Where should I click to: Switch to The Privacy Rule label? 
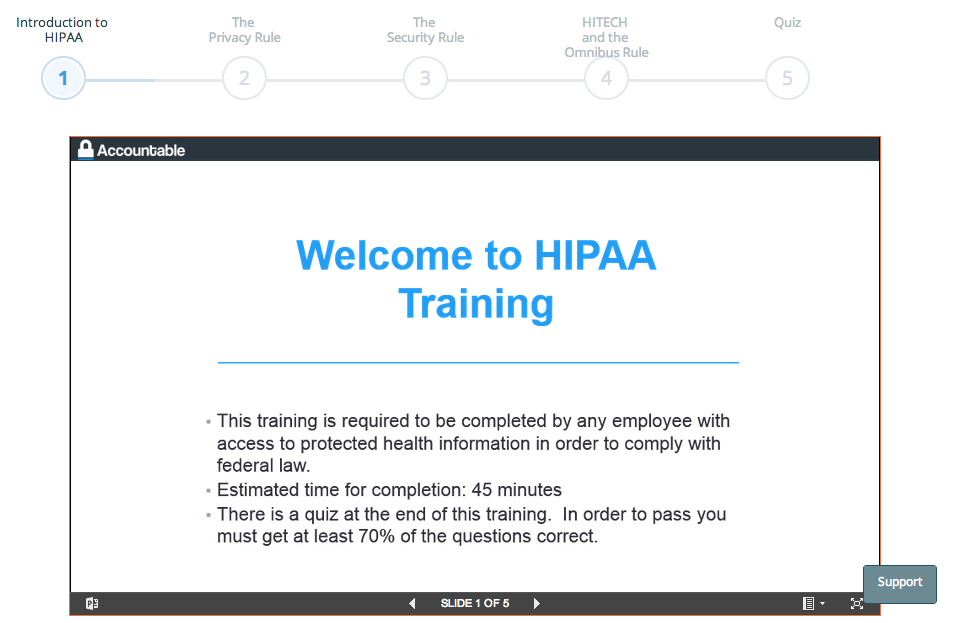(244, 30)
